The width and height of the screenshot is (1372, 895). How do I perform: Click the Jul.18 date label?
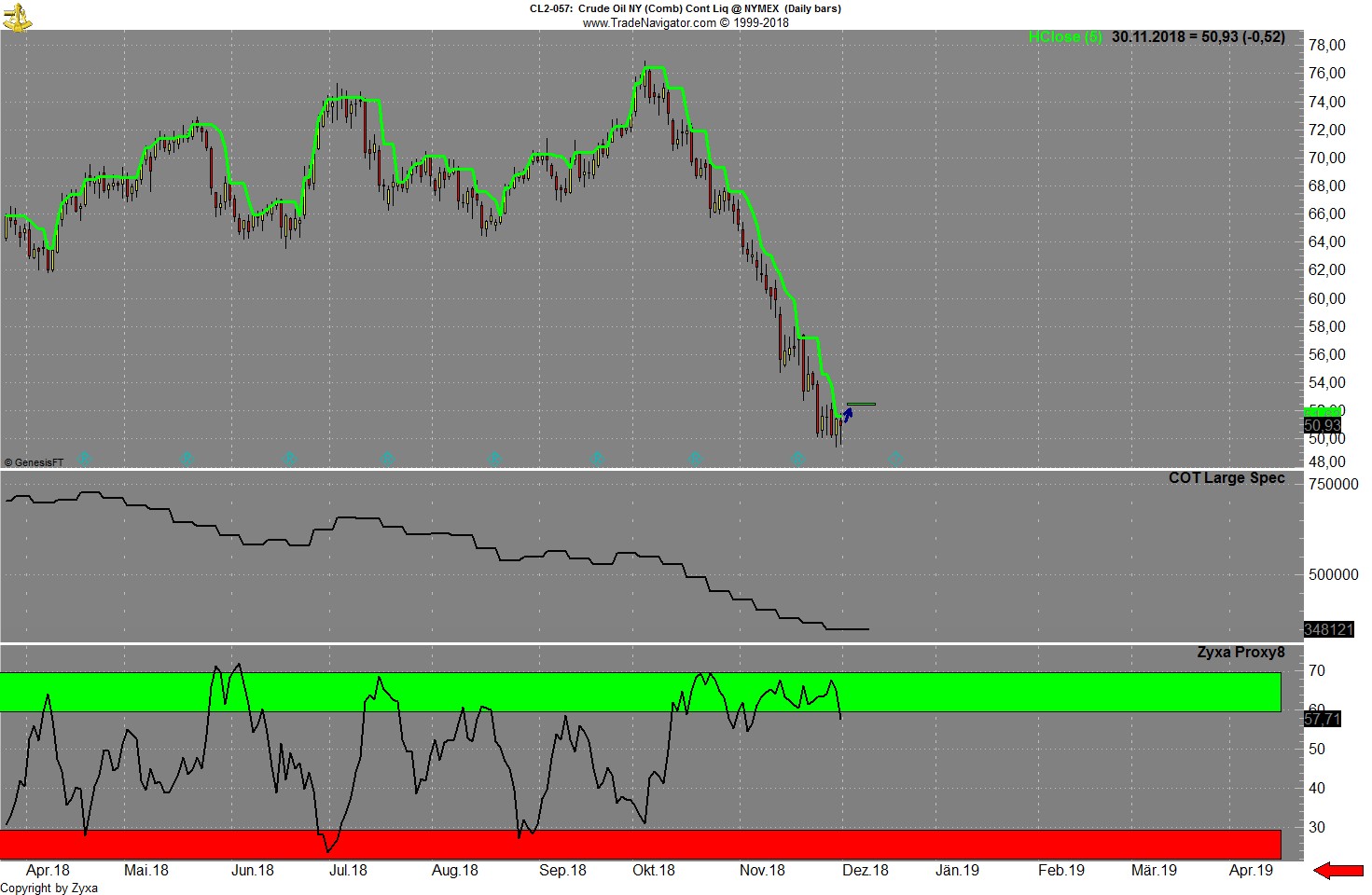(349, 871)
